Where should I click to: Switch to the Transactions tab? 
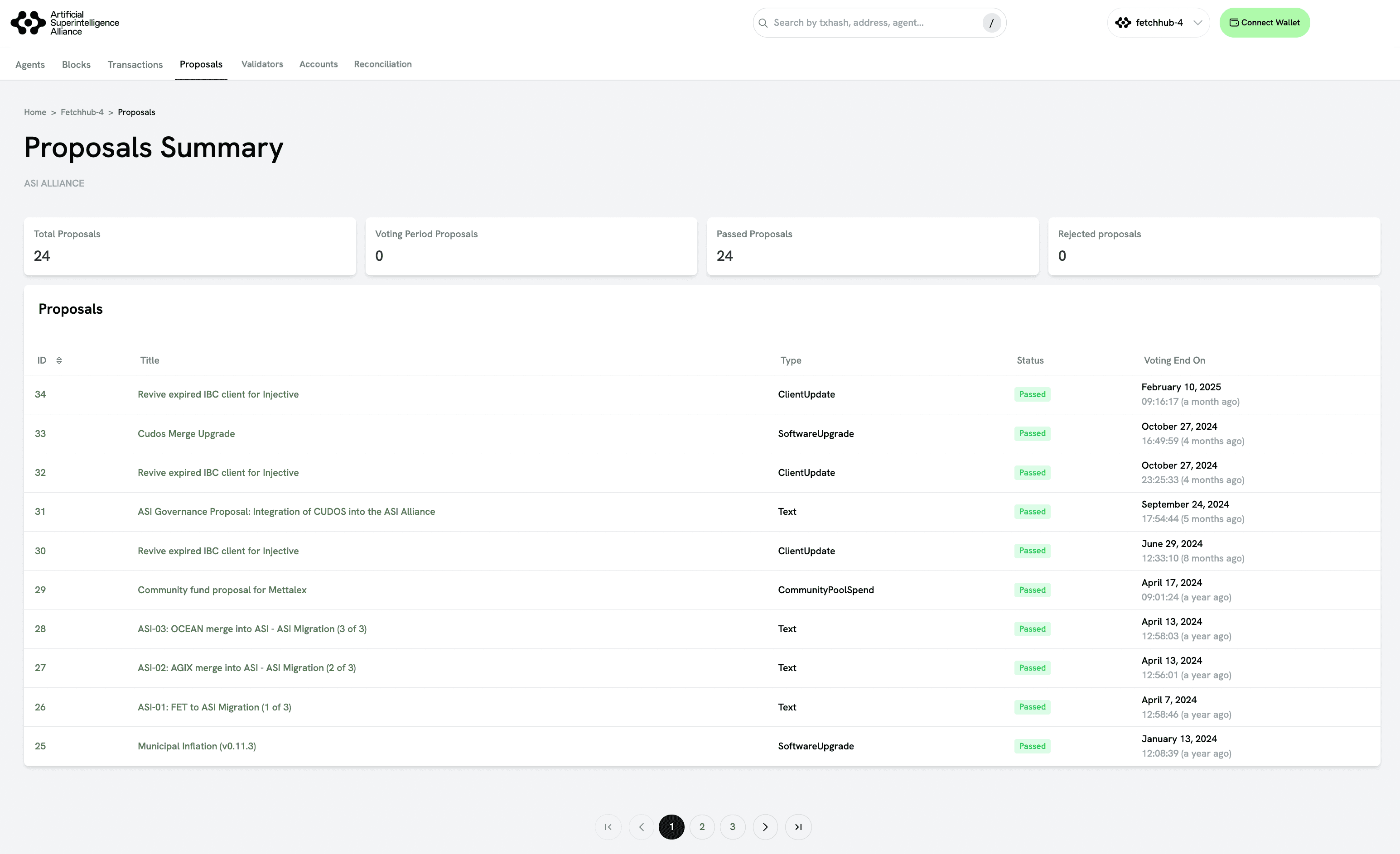click(x=135, y=65)
